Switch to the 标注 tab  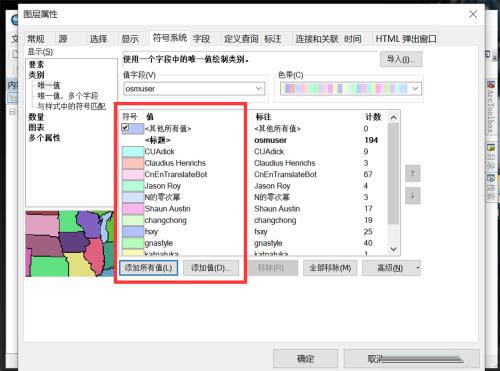tap(273, 39)
